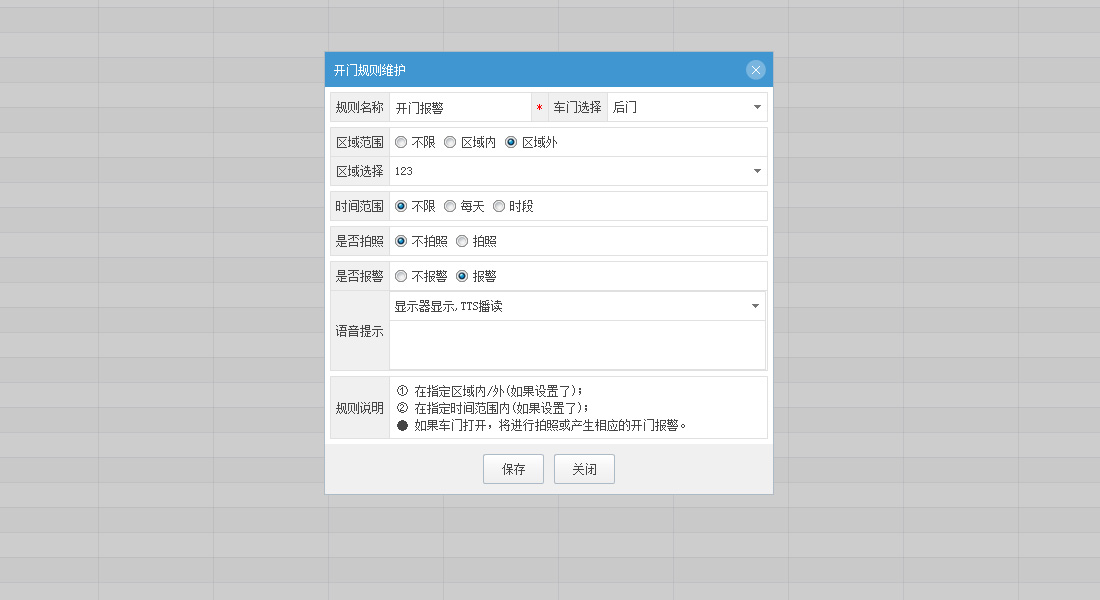Click the line starting 如果车门打开
The image size is (1100, 600).
(x=549, y=425)
